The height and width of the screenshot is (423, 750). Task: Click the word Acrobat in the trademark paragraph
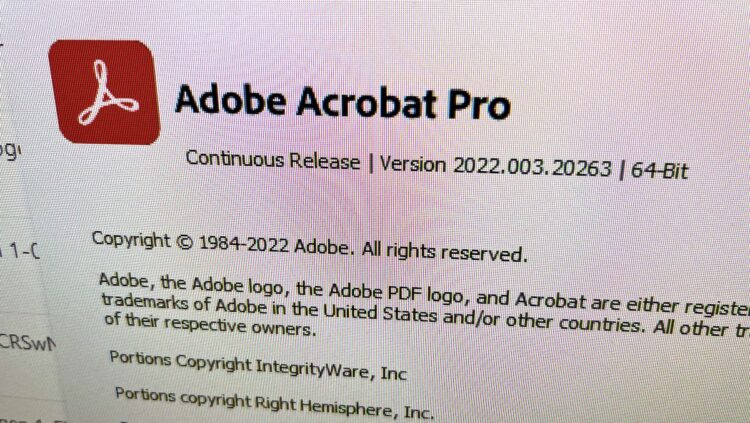tap(550, 301)
